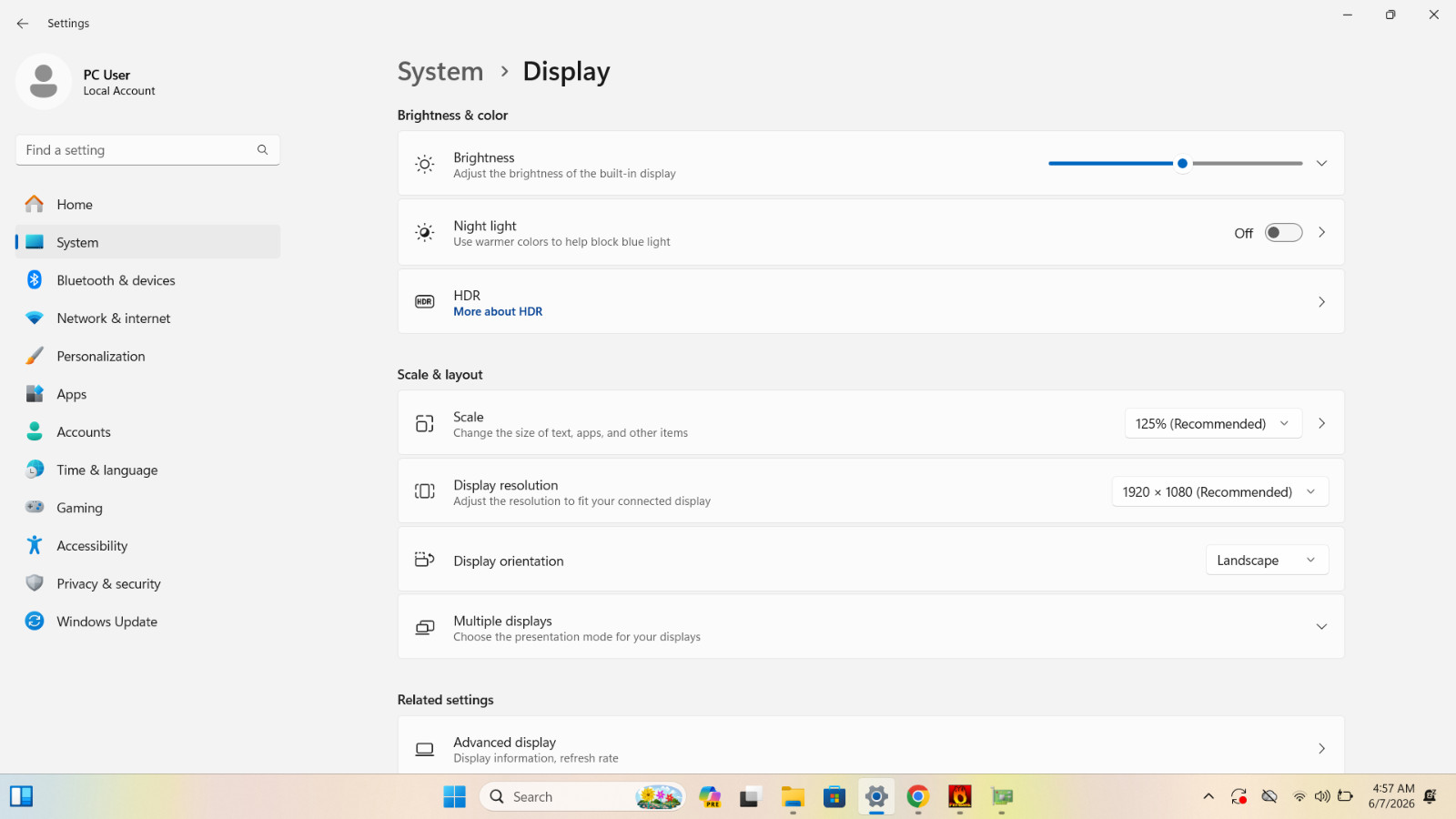Click the Scale row icon
The width and height of the screenshot is (1456, 819).
425,424
